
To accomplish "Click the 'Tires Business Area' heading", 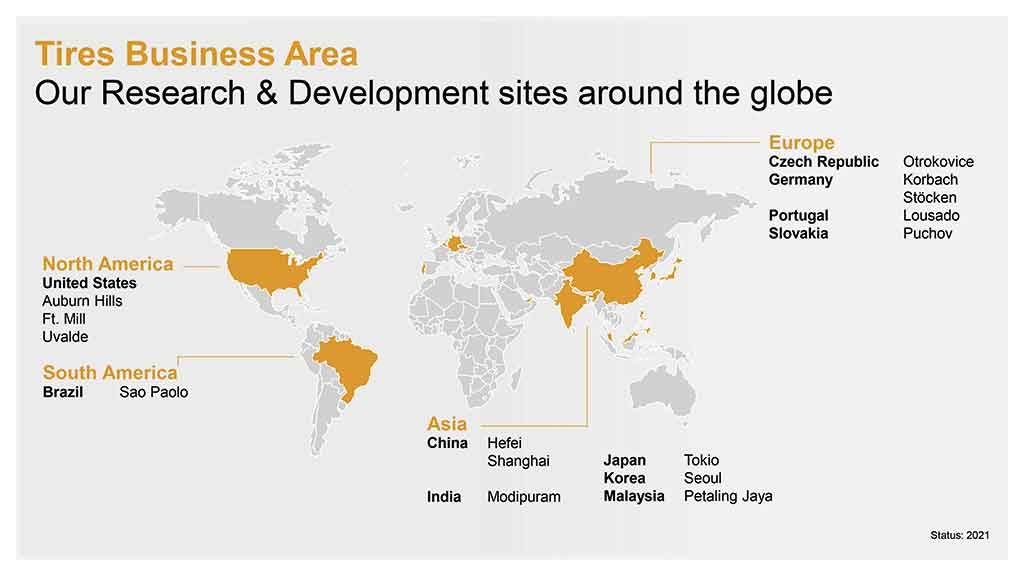I will pos(196,54).
